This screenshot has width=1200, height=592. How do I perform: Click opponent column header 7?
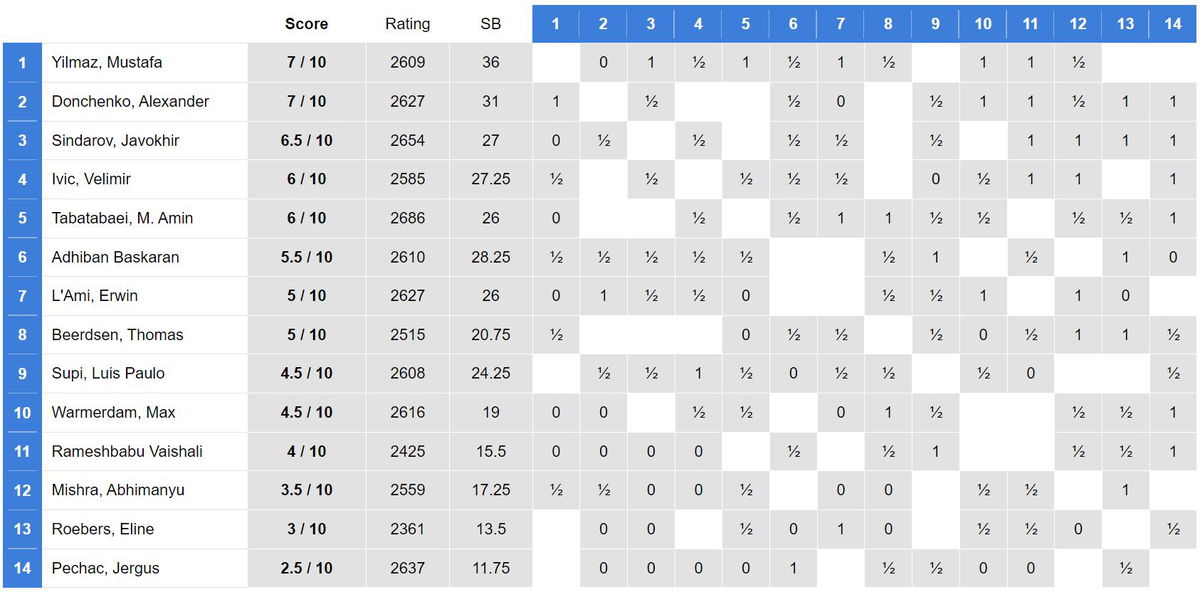point(841,23)
